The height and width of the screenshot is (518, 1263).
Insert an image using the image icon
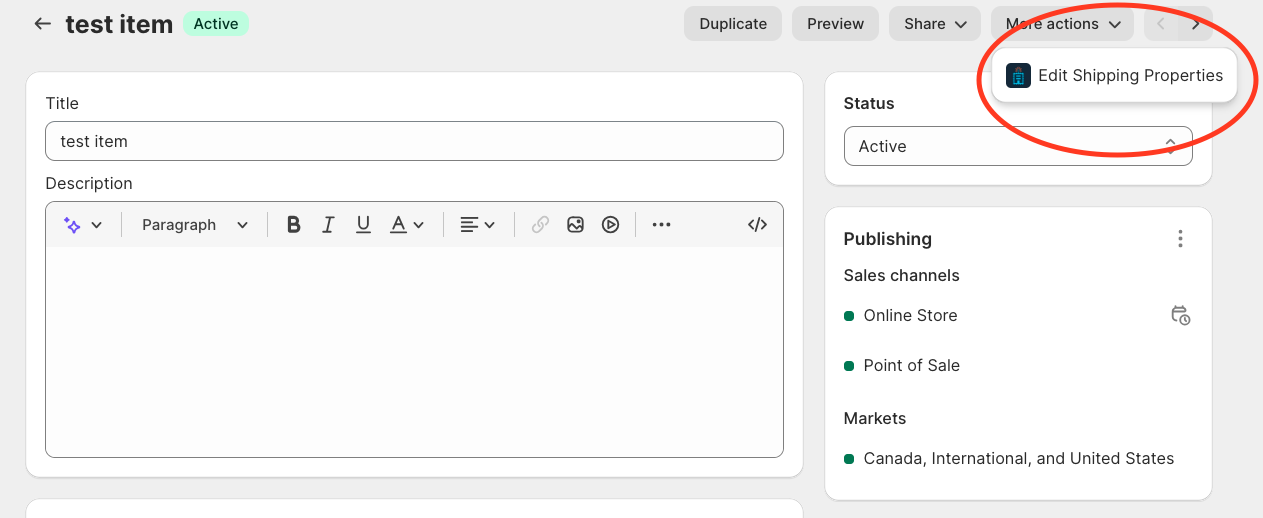[x=575, y=225]
